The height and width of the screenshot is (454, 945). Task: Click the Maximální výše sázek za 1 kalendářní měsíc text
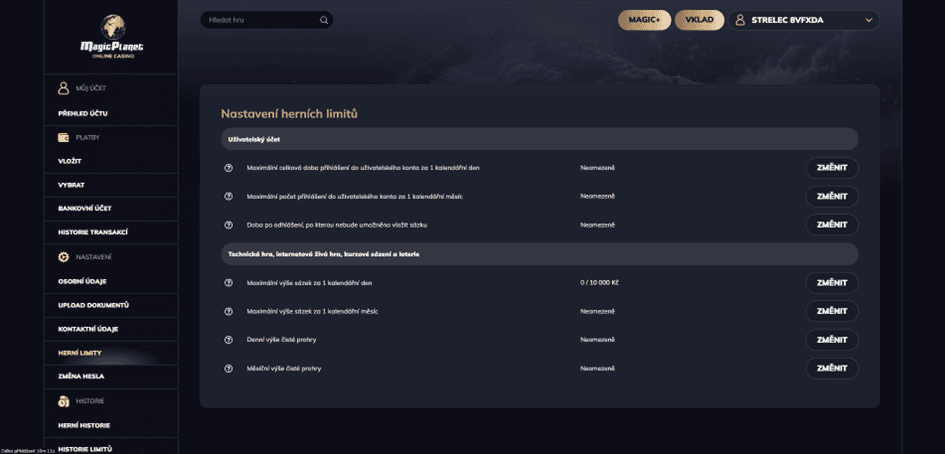pos(312,312)
